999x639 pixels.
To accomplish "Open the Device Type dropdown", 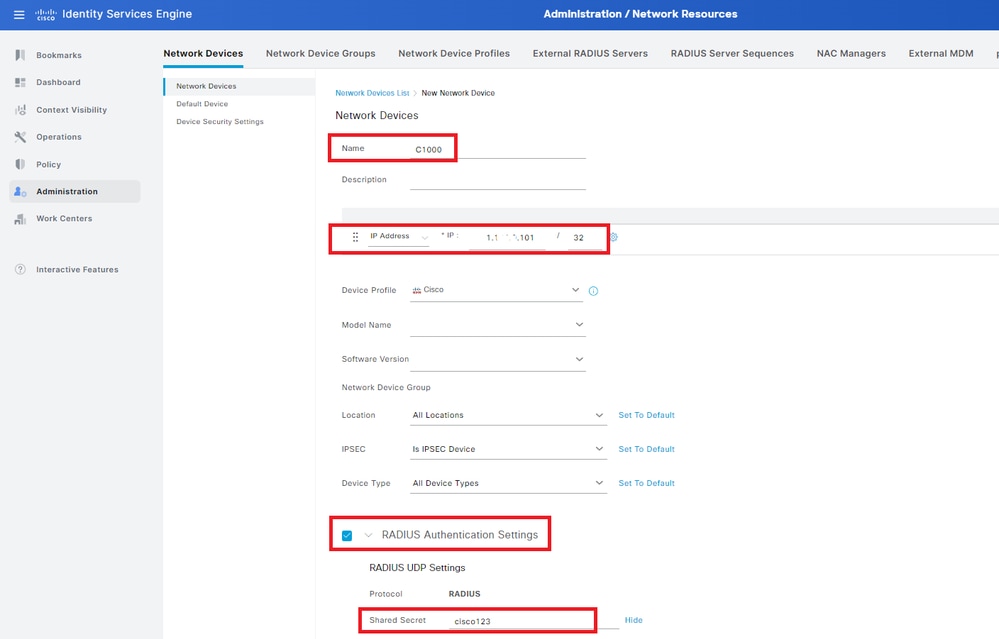I will (508, 484).
